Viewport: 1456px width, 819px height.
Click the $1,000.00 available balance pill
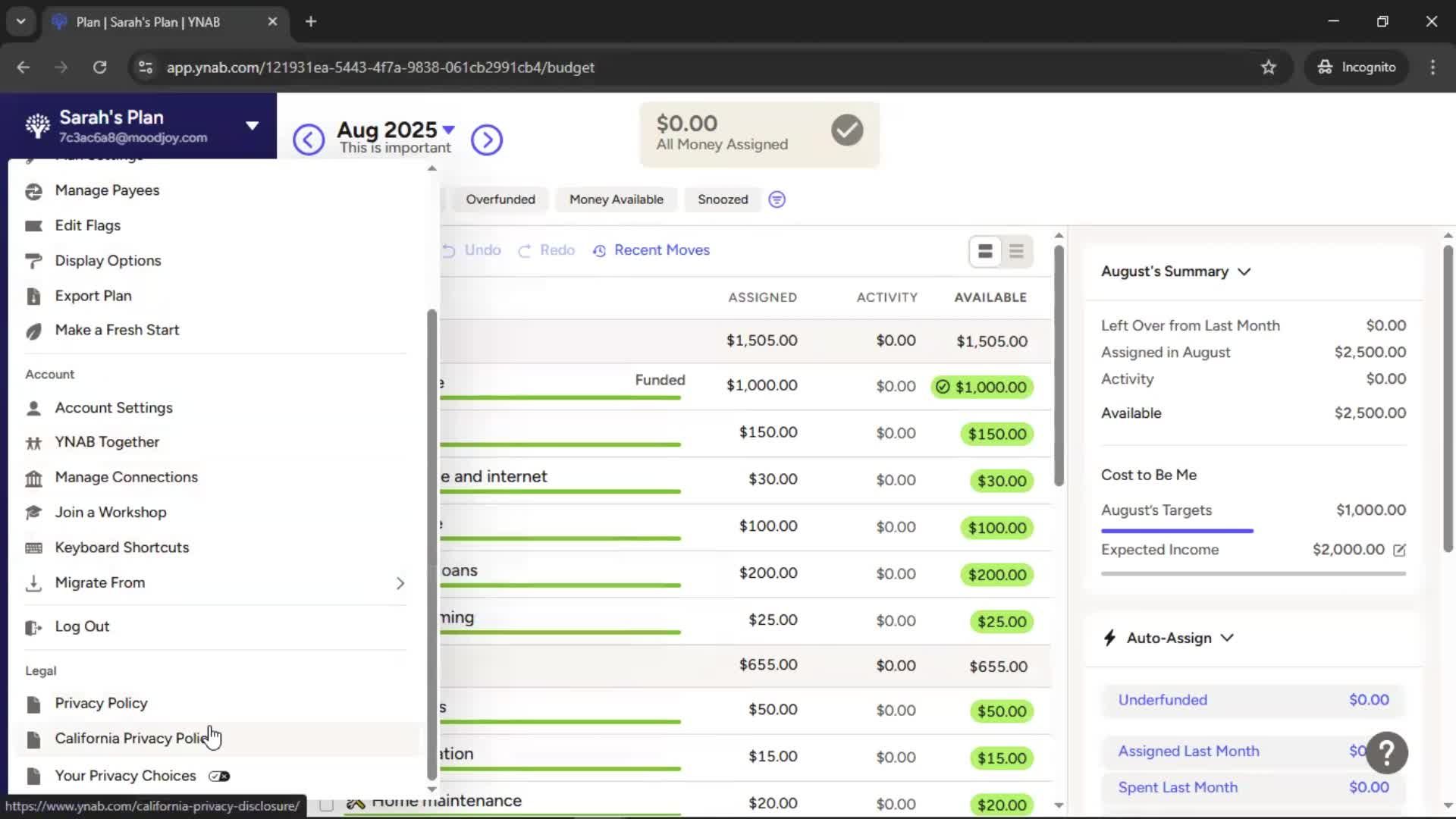point(982,388)
